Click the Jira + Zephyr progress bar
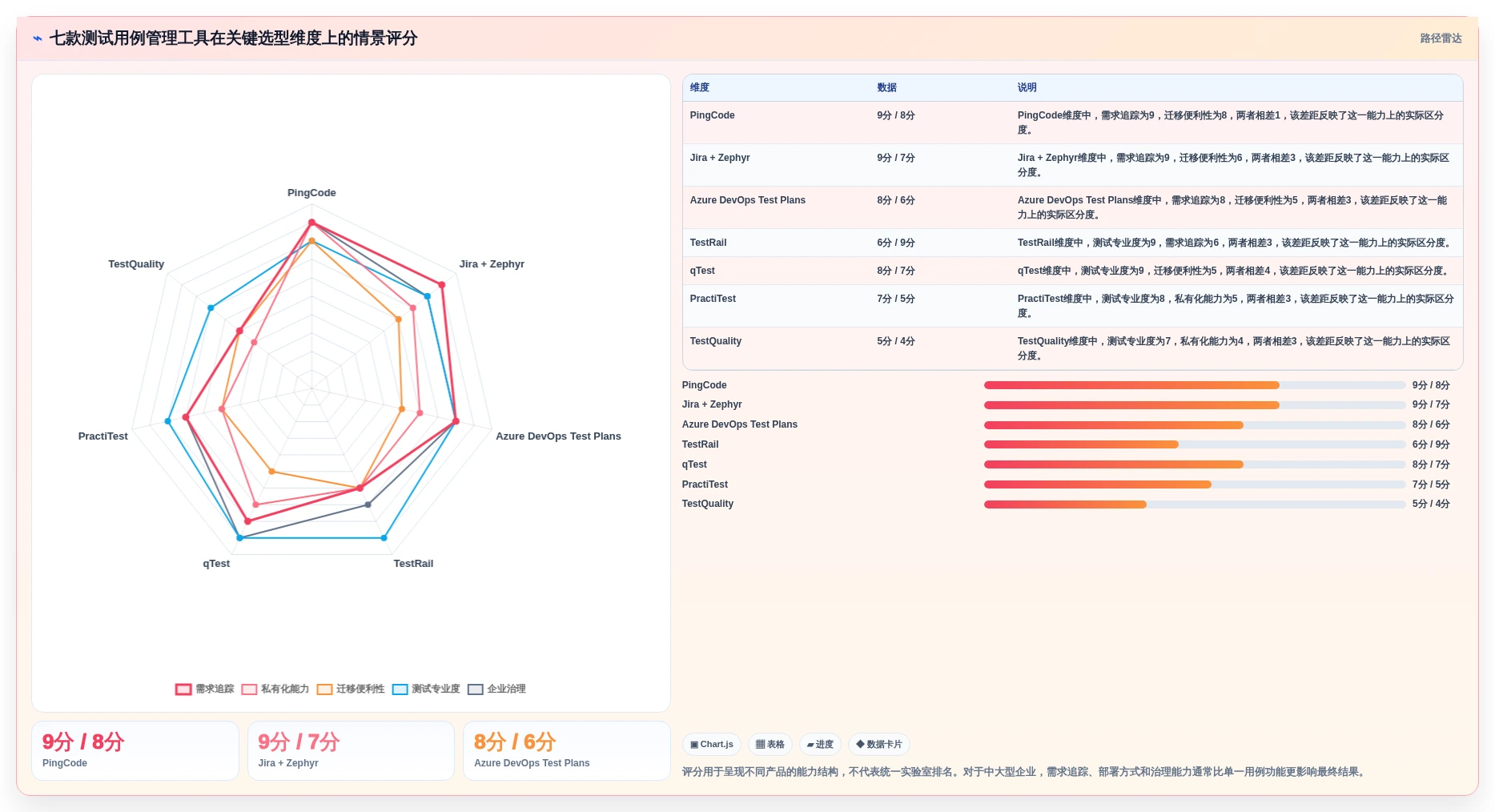The width and height of the screenshot is (1495, 812). click(x=1195, y=405)
